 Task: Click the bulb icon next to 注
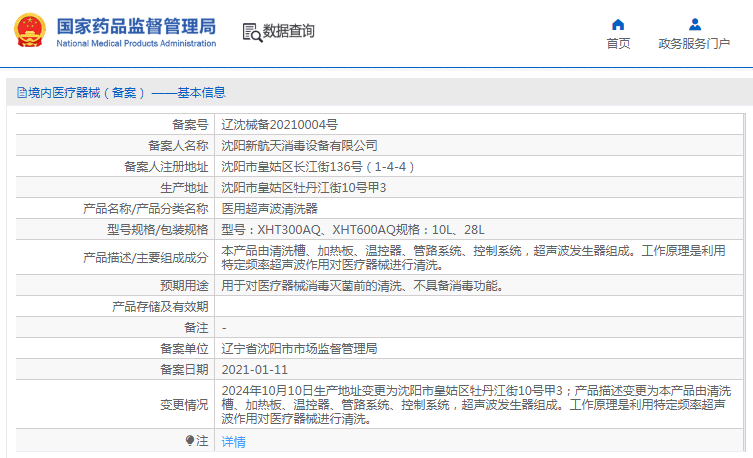click(x=190, y=440)
